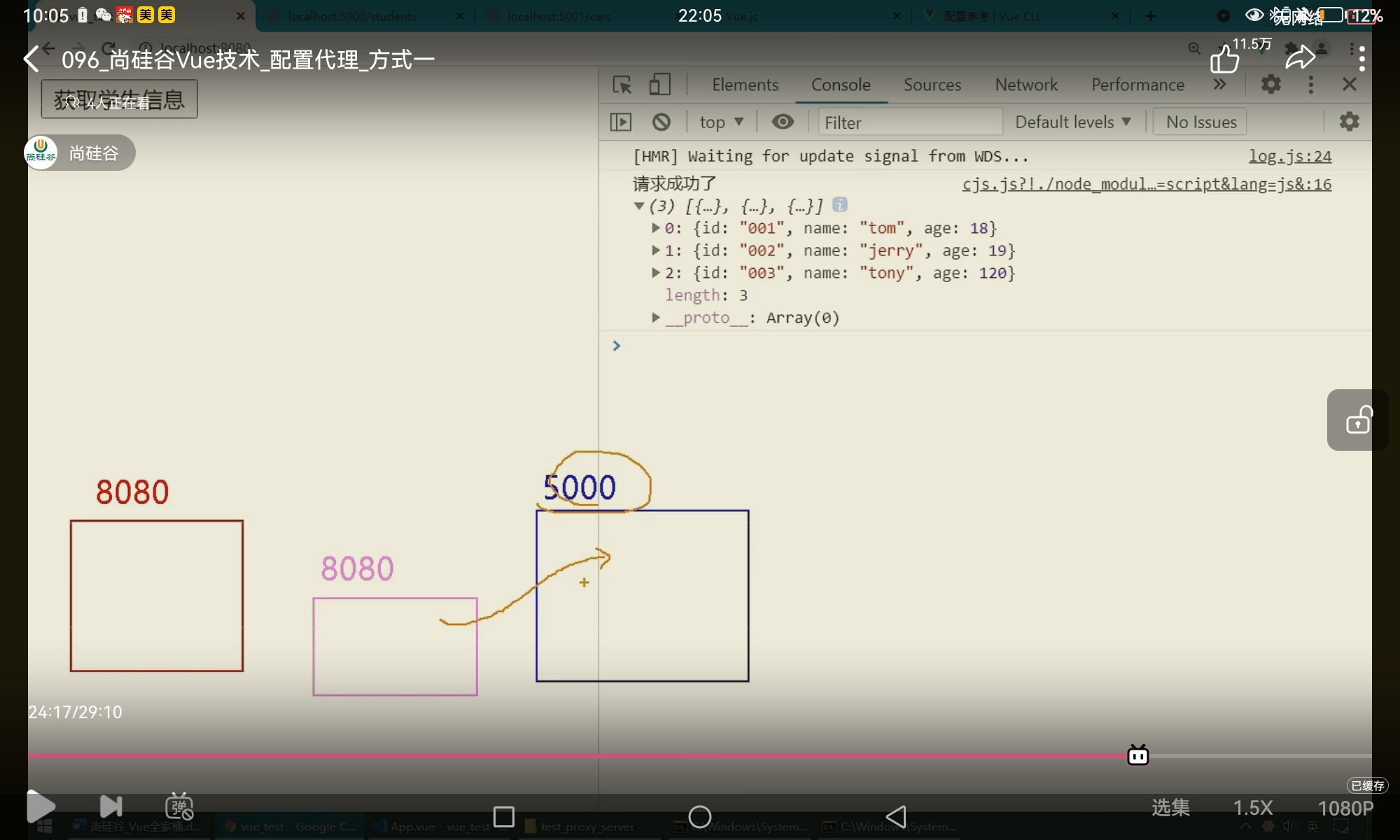Open the three-dot more options menu
Image resolution: width=1400 pixels, height=840 pixels.
pyautogui.click(x=1361, y=59)
